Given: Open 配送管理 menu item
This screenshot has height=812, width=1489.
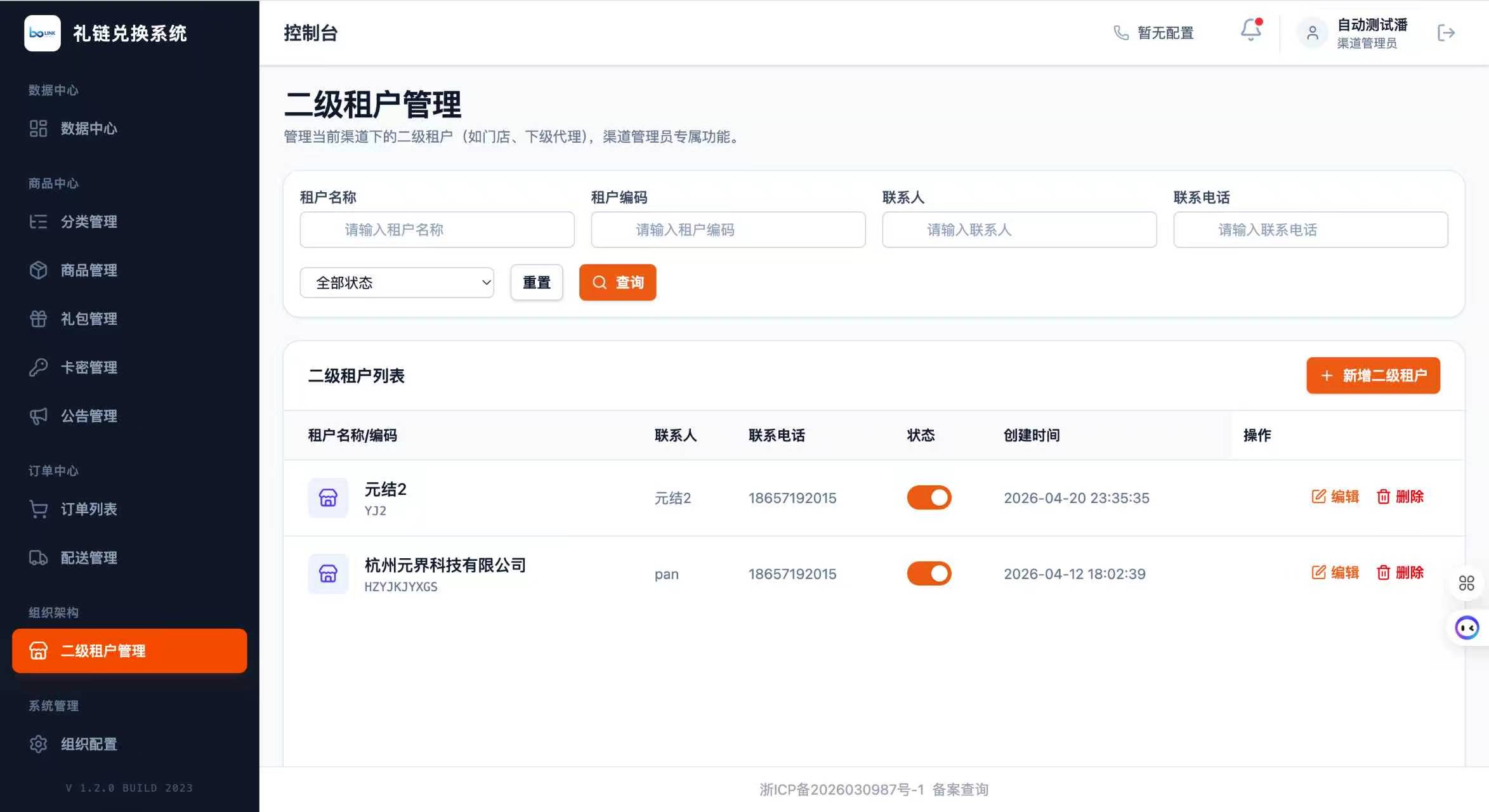Looking at the screenshot, I should click(129, 558).
